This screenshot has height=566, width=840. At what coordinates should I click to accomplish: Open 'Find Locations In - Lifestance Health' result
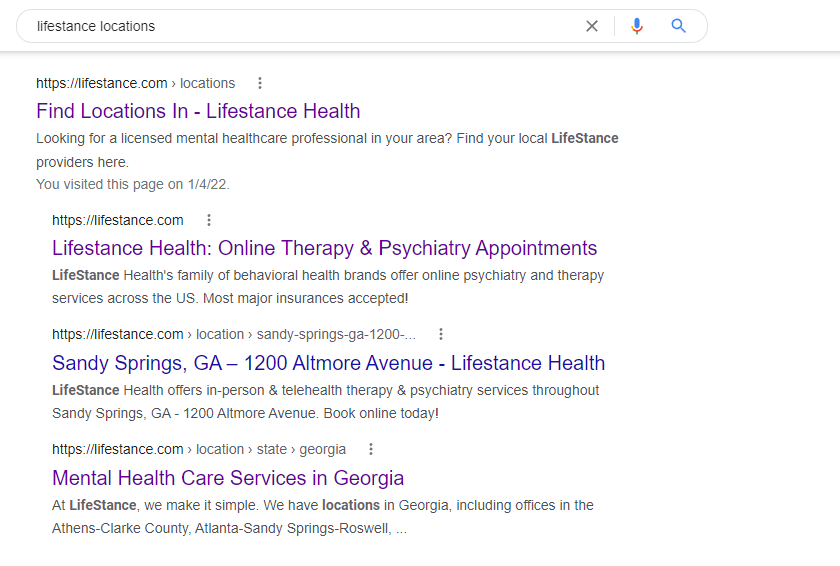(198, 111)
